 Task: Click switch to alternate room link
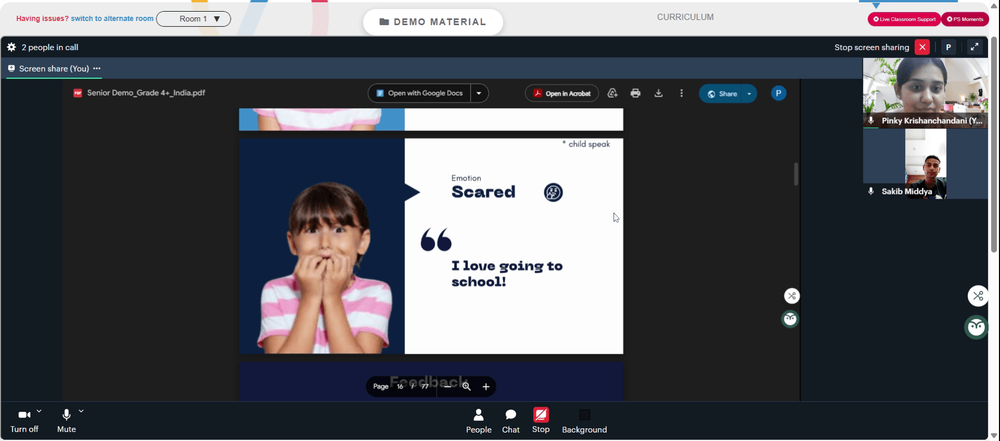point(112,19)
